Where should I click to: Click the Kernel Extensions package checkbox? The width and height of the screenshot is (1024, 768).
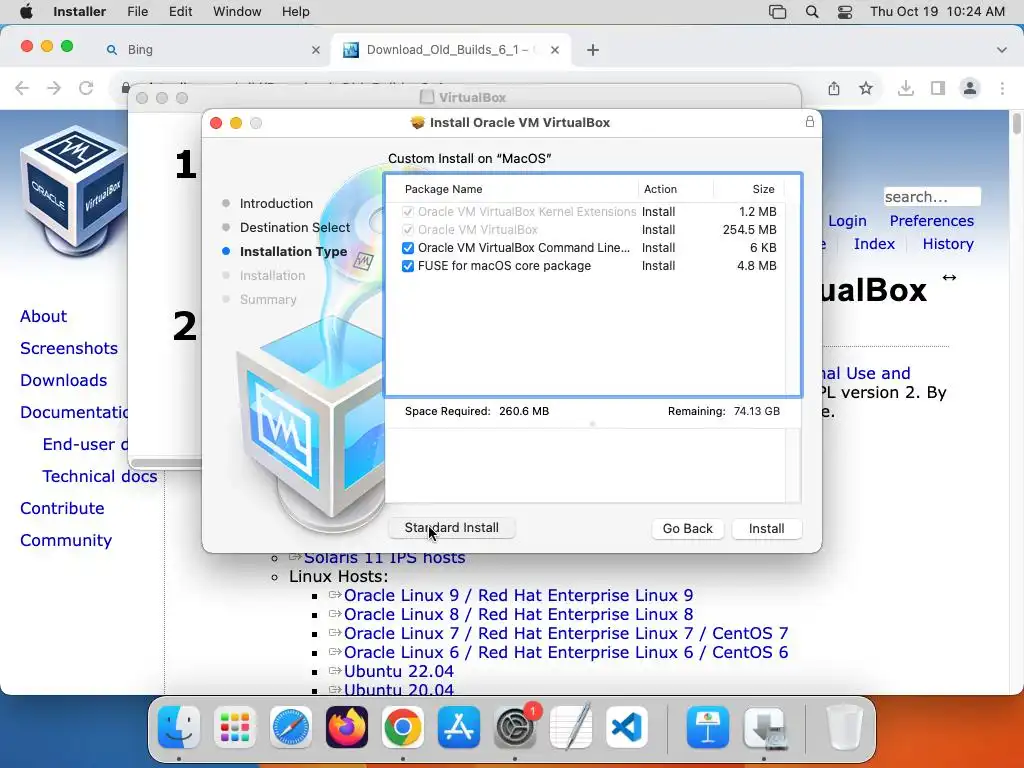[x=408, y=212]
